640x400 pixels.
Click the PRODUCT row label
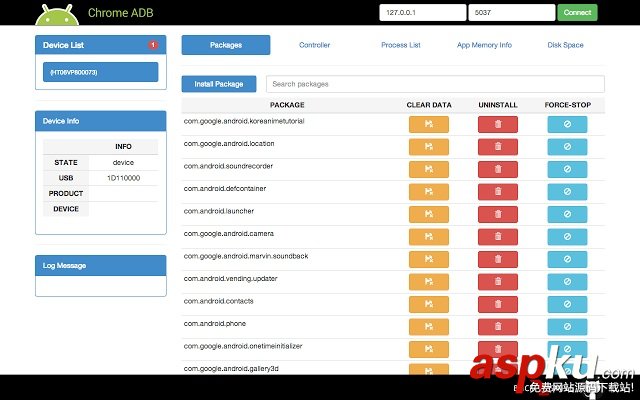(66, 193)
